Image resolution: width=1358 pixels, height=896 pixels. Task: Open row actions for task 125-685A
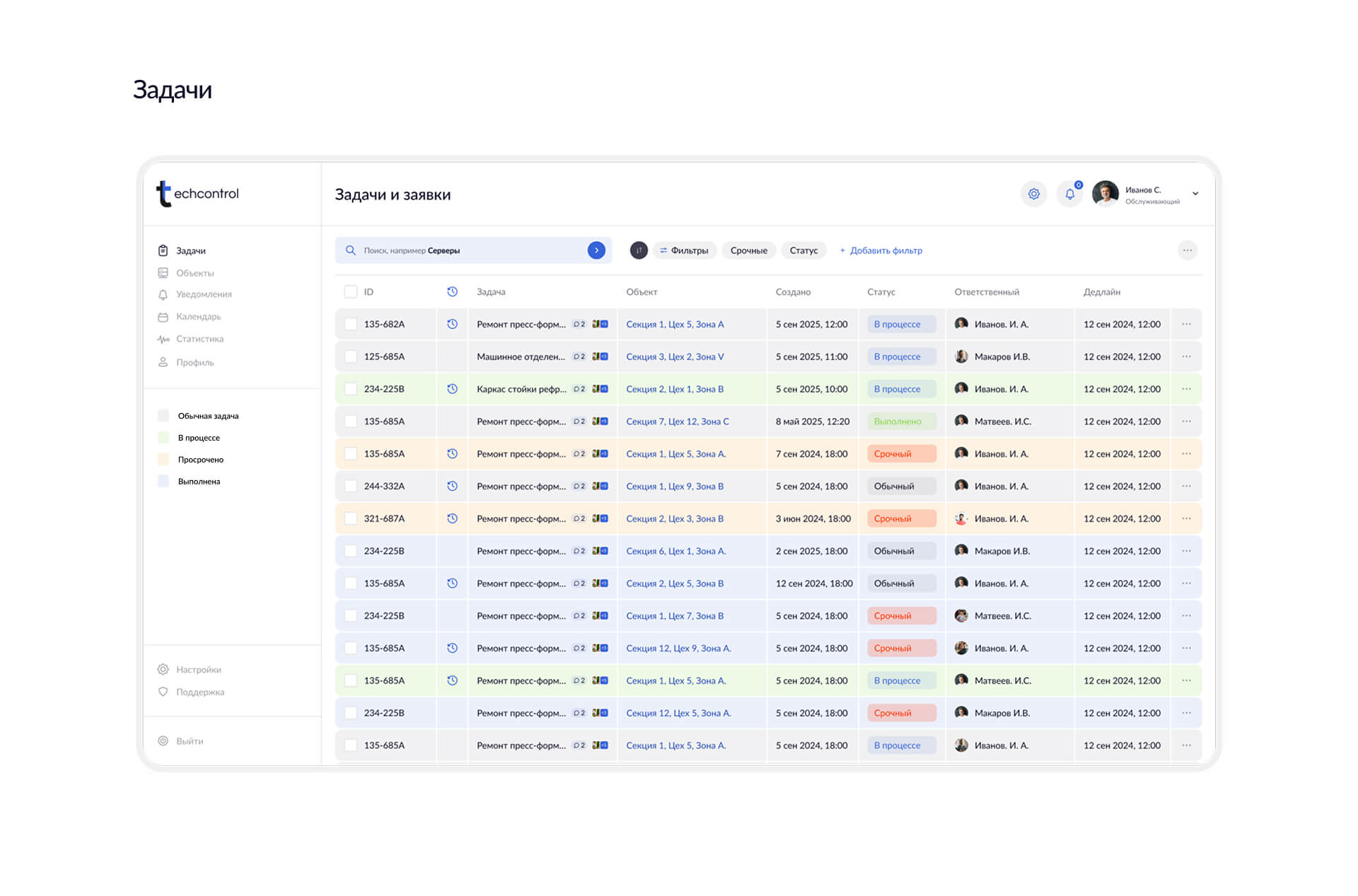1186,357
